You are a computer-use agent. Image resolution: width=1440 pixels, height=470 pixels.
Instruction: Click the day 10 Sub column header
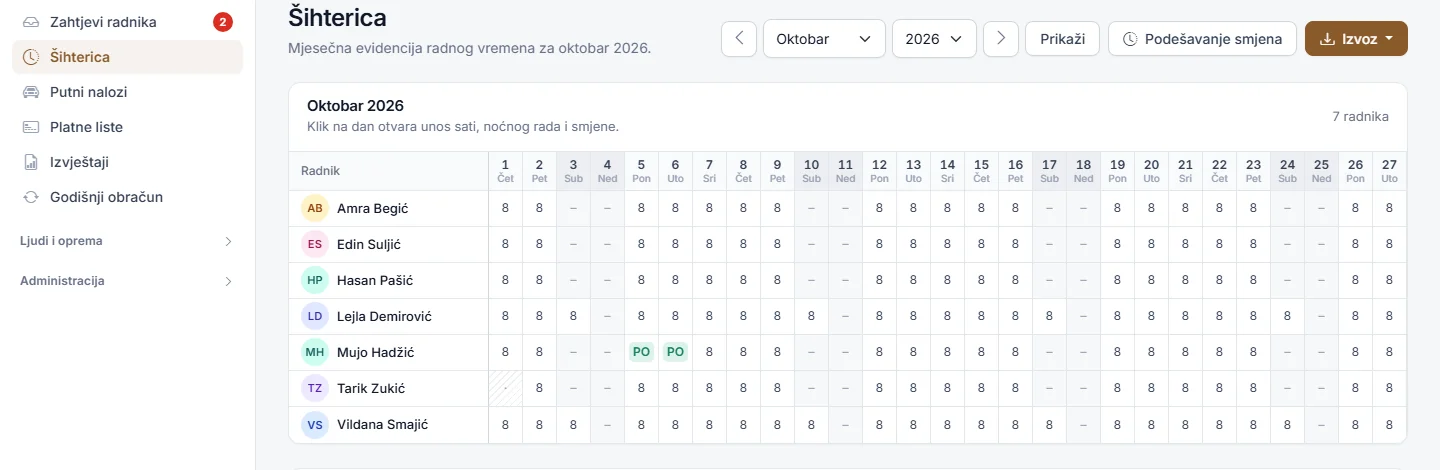click(x=811, y=171)
